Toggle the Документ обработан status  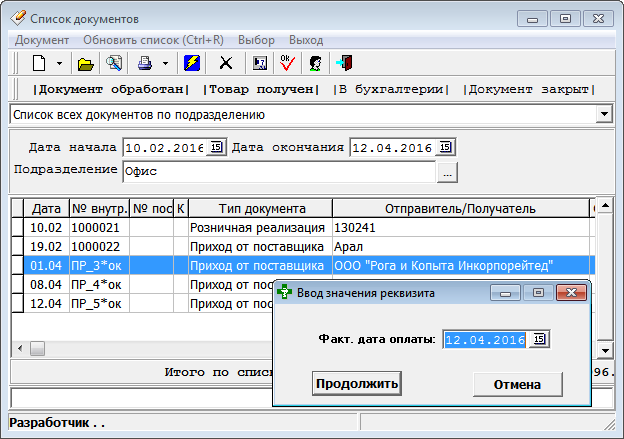(111, 90)
